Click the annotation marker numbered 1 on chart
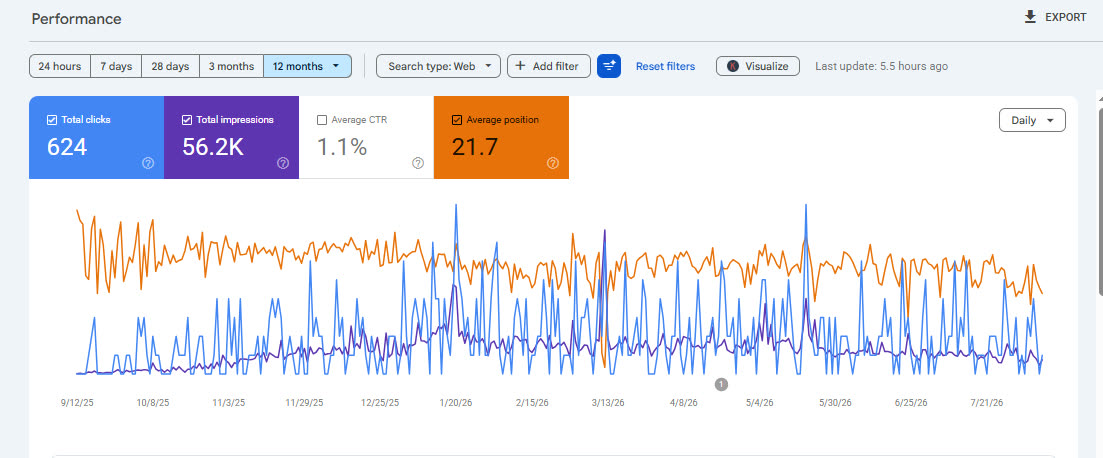Image resolution: width=1103 pixels, height=458 pixels. click(x=721, y=384)
